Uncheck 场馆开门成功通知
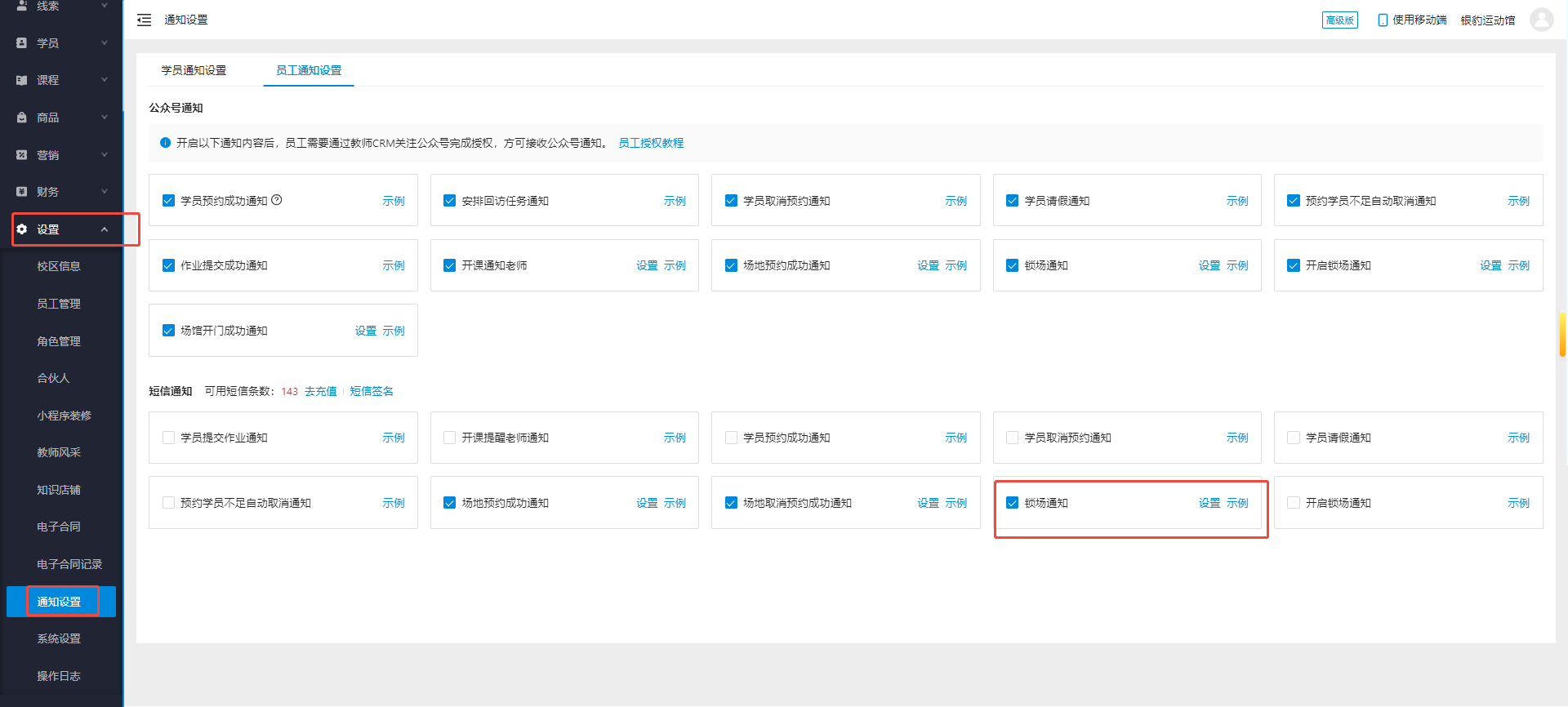 168,331
